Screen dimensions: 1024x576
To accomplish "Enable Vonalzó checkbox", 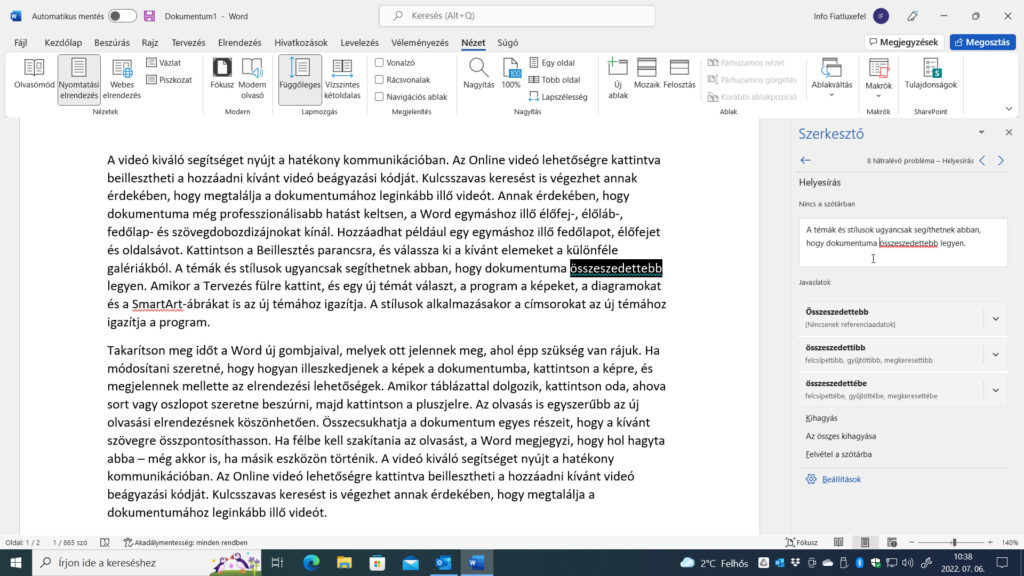I will (x=379, y=63).
